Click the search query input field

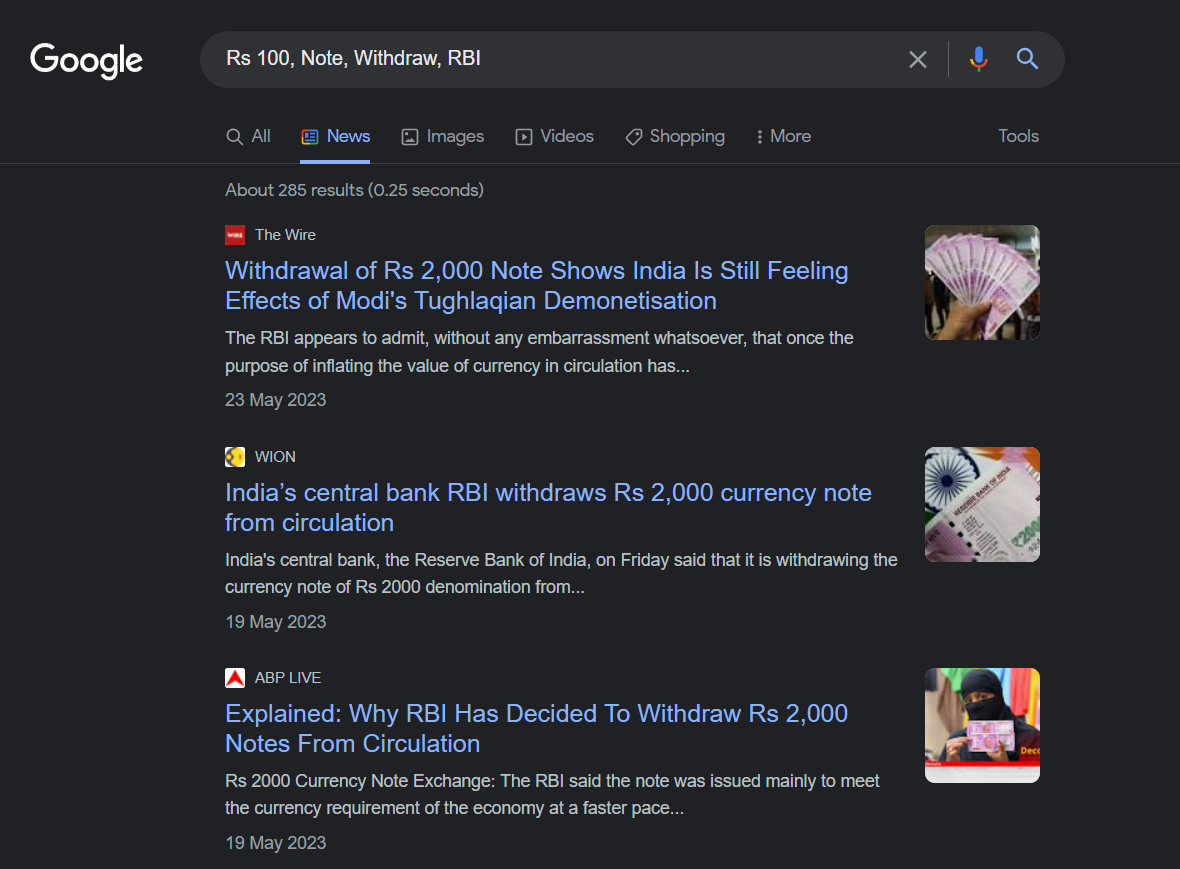point(550,59)
